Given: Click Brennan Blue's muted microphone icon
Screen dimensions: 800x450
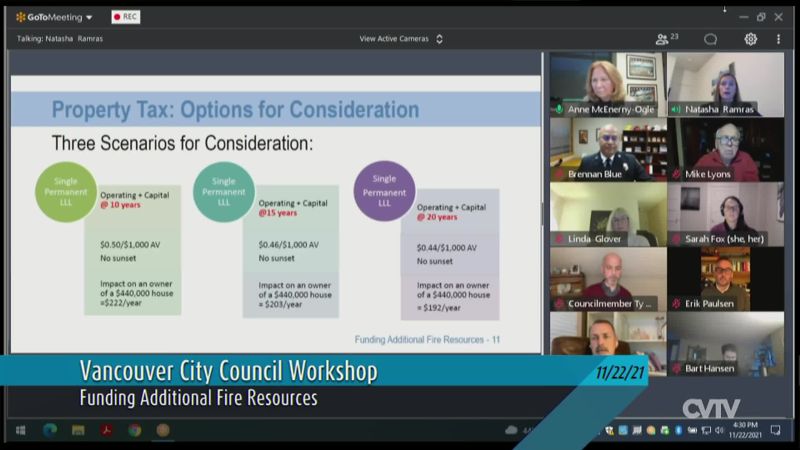Looking at the screenshot, I should (558, 174).
